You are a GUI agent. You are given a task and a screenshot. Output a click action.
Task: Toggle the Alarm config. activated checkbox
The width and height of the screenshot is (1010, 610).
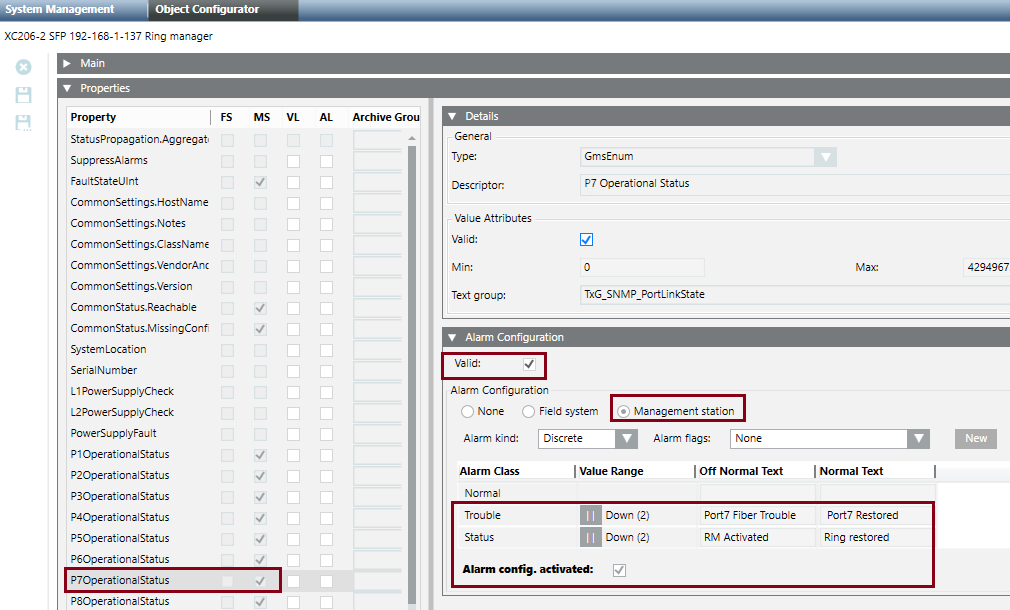point(619,569)
